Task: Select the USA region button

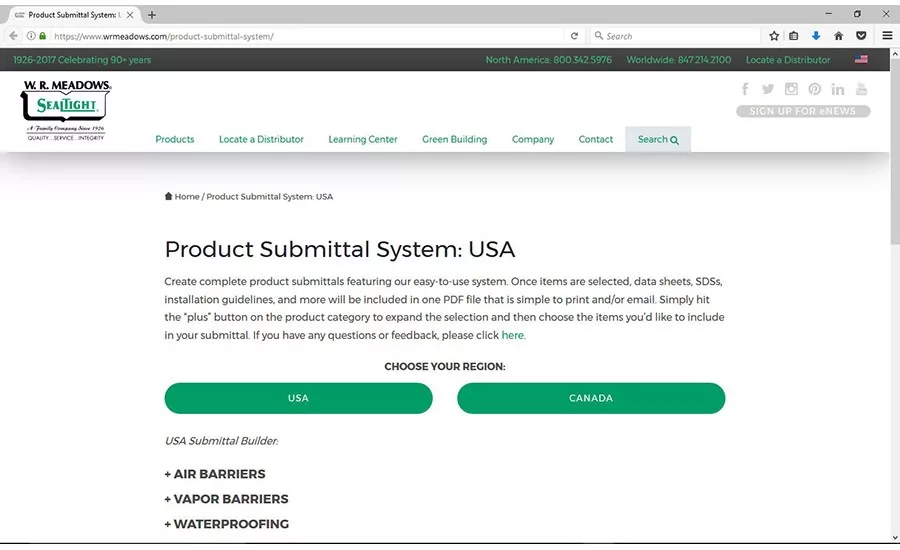Action: click(298, 398)
